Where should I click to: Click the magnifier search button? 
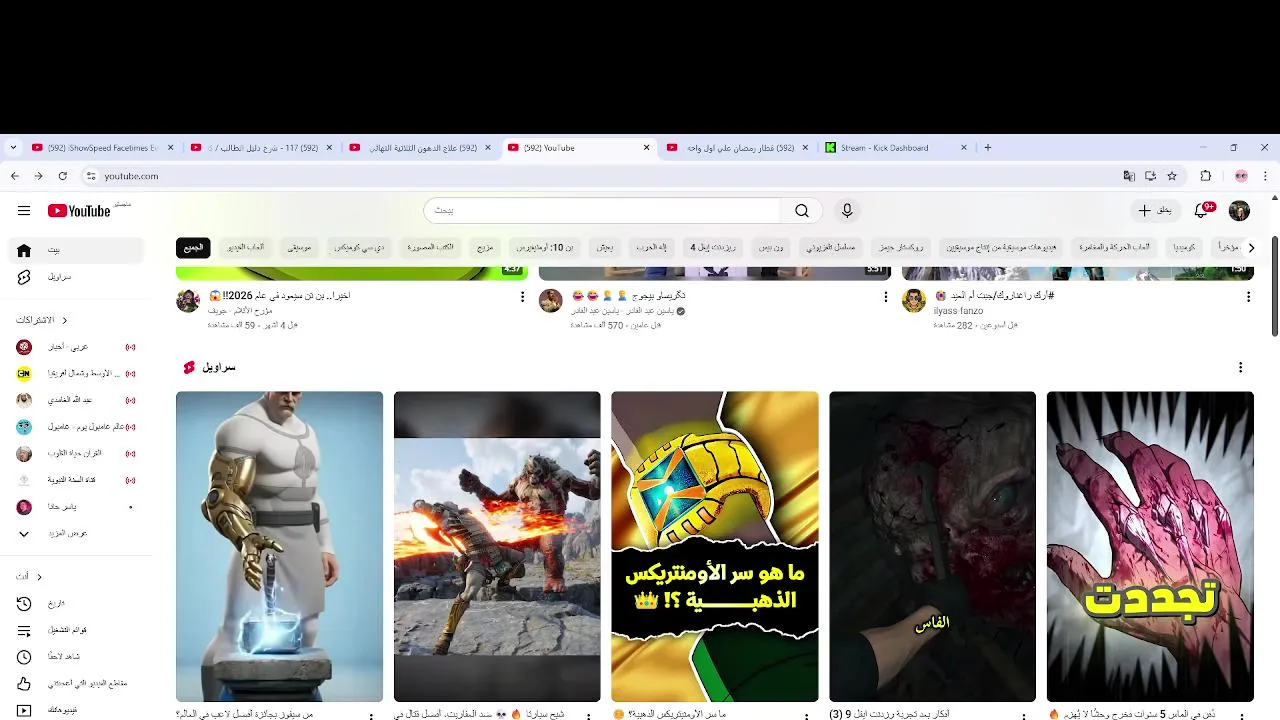tap(802, 211)
